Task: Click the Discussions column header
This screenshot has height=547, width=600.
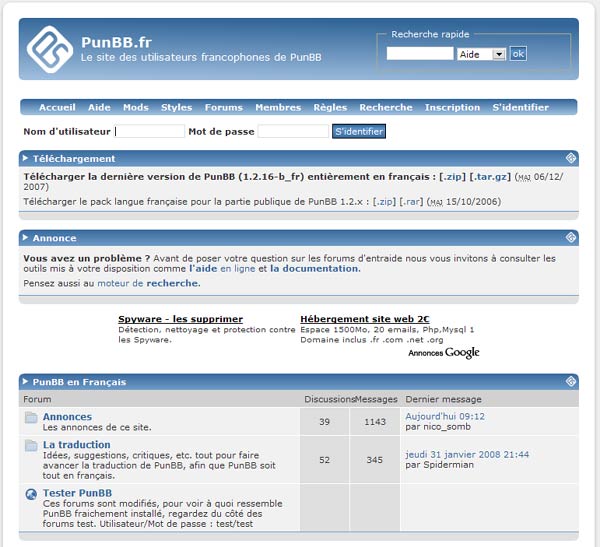Action: [x=329, y=399]
